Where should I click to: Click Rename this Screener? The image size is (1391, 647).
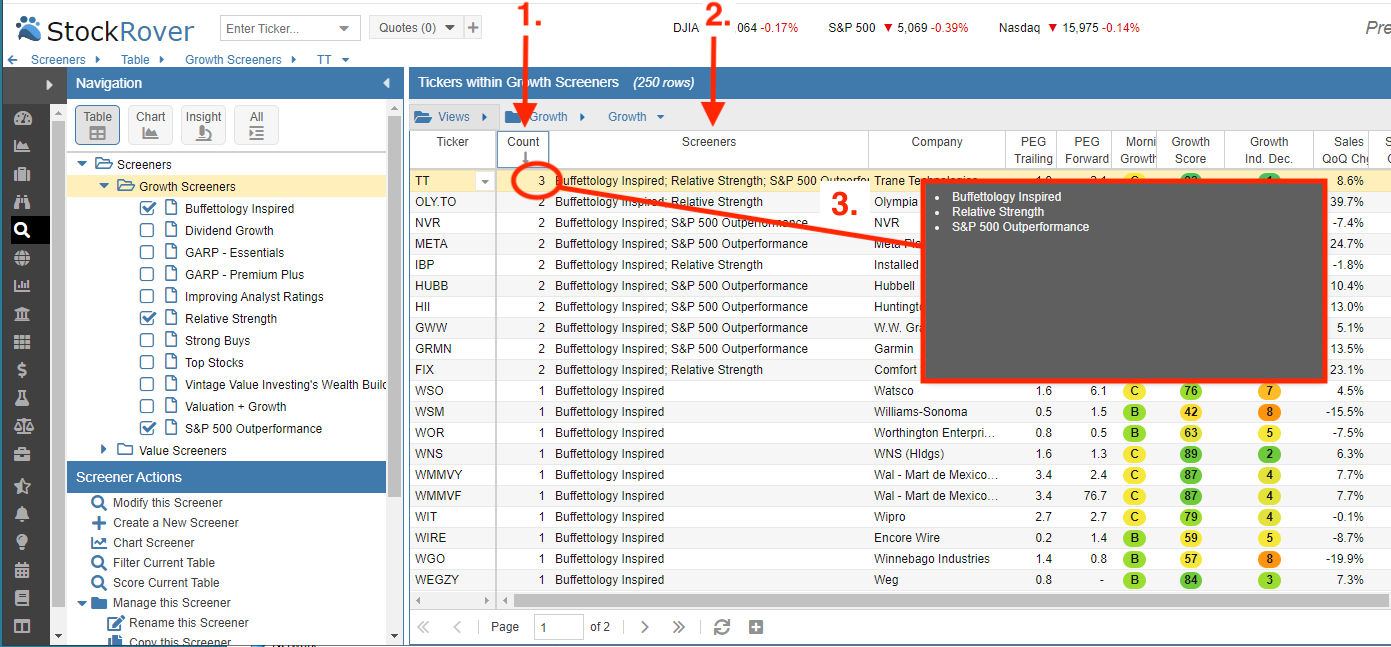[189, 623]
